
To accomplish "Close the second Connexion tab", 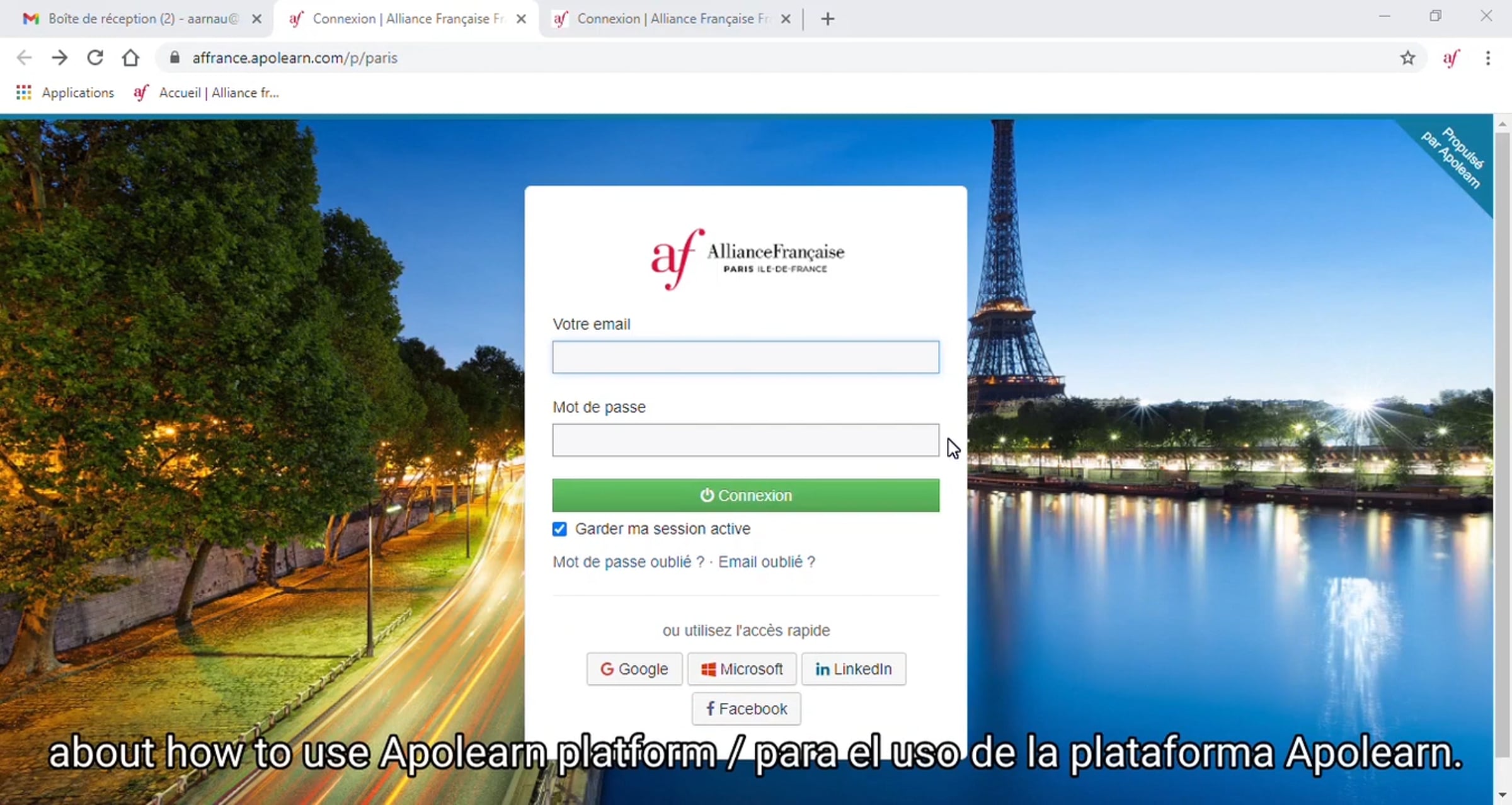I will click(786, 19).
